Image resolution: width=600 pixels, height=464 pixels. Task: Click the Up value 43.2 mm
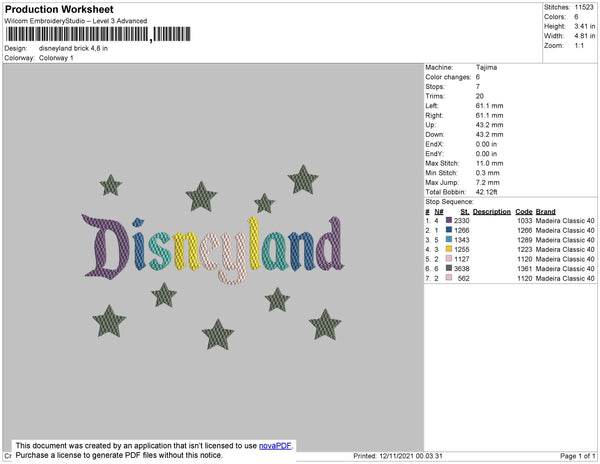[x=489, y=125]
